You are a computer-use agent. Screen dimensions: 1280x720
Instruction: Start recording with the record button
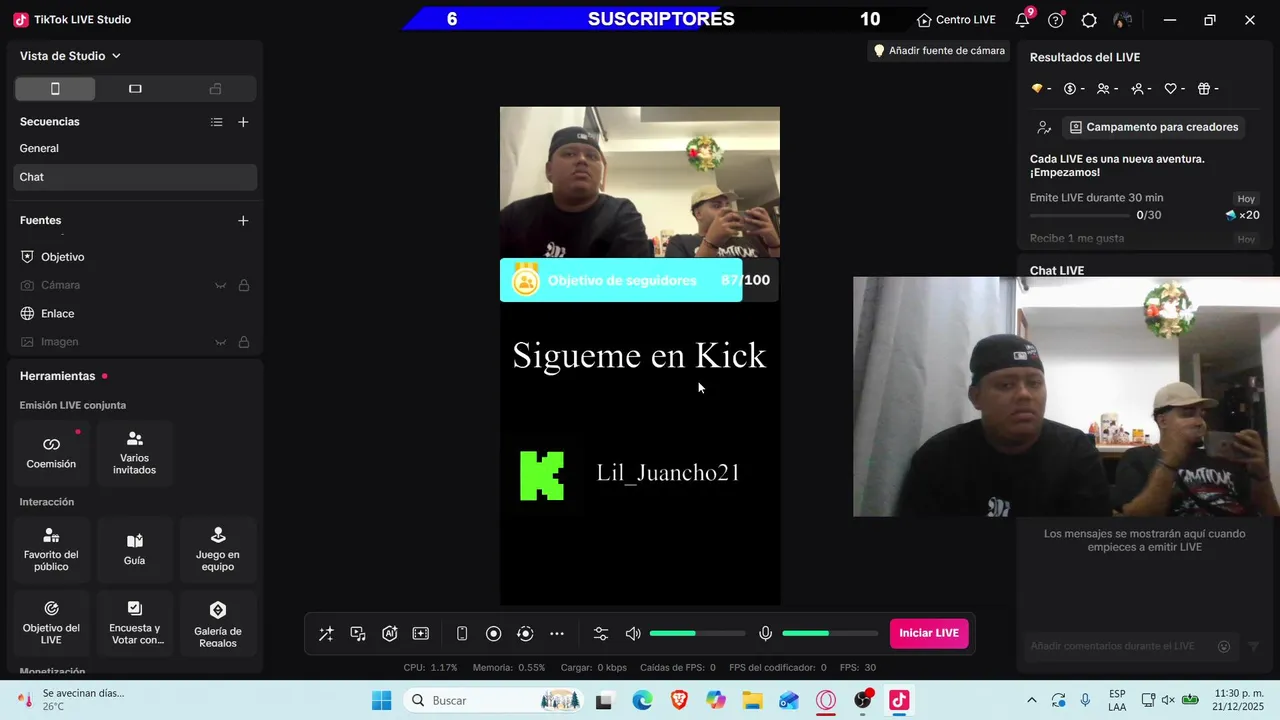click(493, 634)
